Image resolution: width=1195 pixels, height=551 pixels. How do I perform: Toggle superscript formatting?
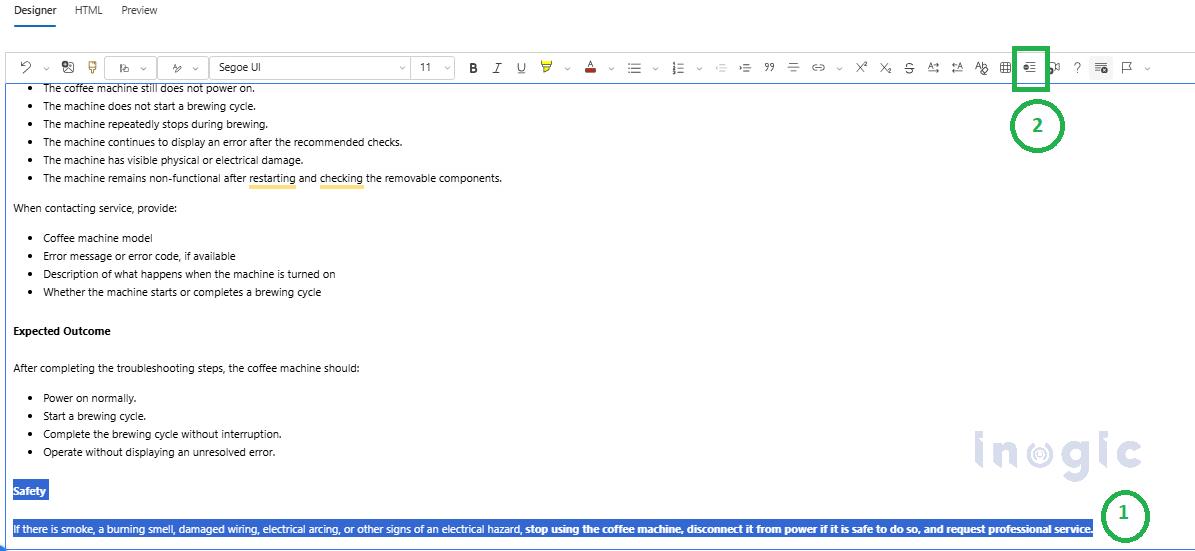coord(861,67)
